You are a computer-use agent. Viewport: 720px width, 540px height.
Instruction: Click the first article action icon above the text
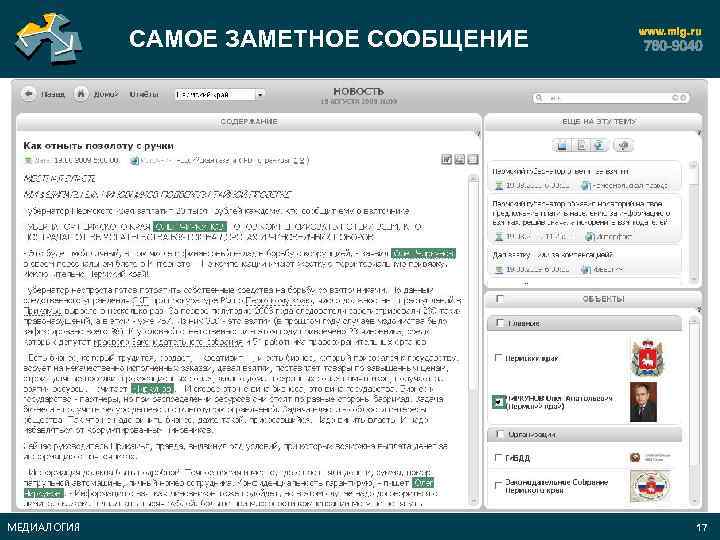pyautogui.click(x=446, y=159)
